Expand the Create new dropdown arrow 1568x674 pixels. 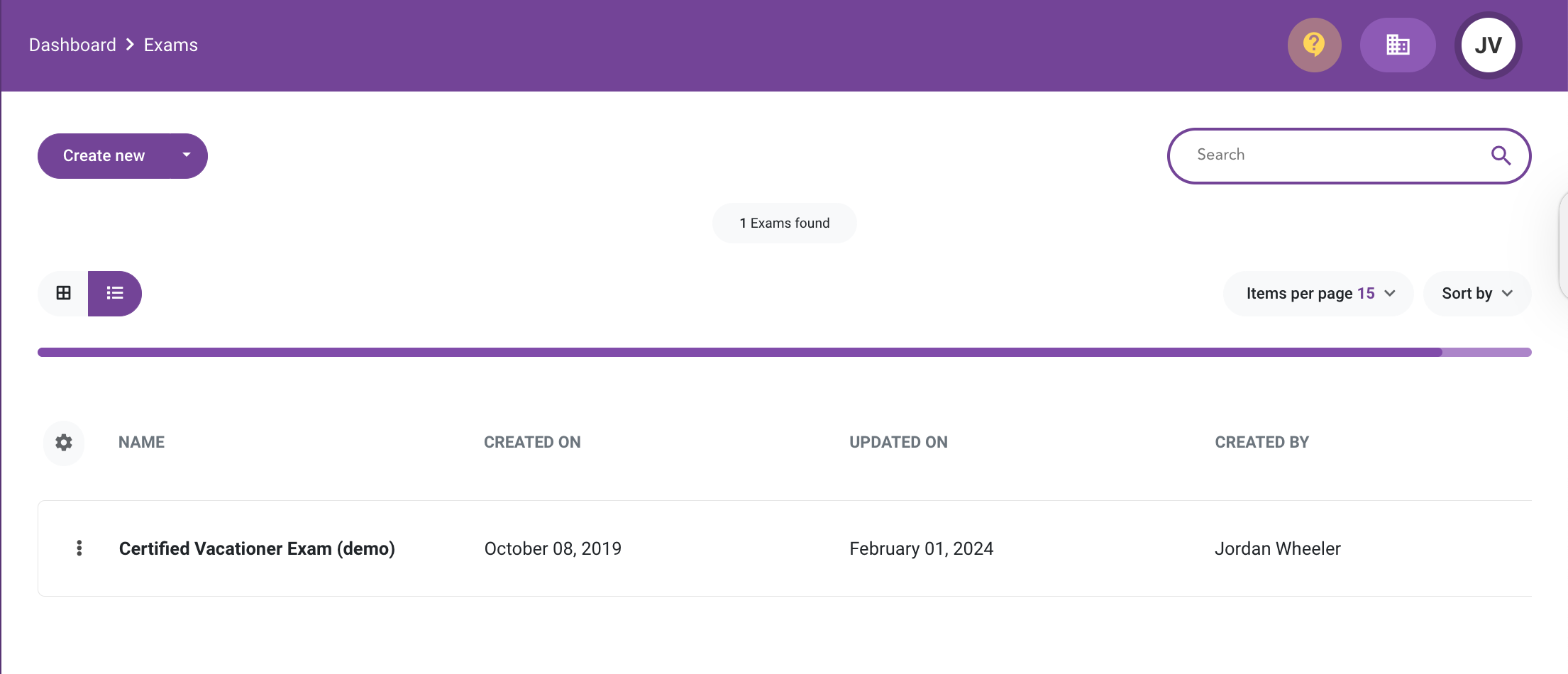click(187, 155)
